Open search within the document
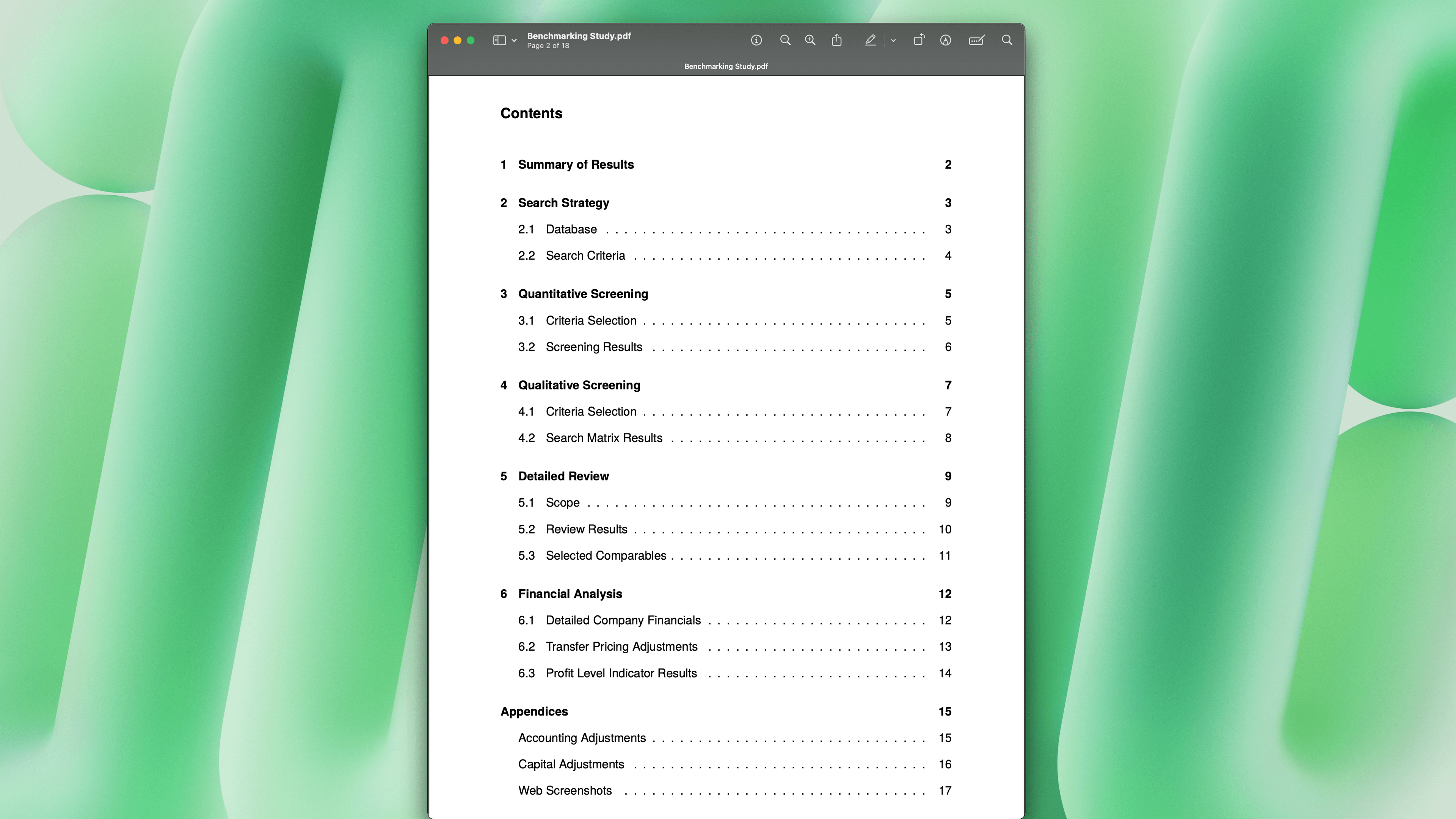1456x819 pixels. (1007, 39)
